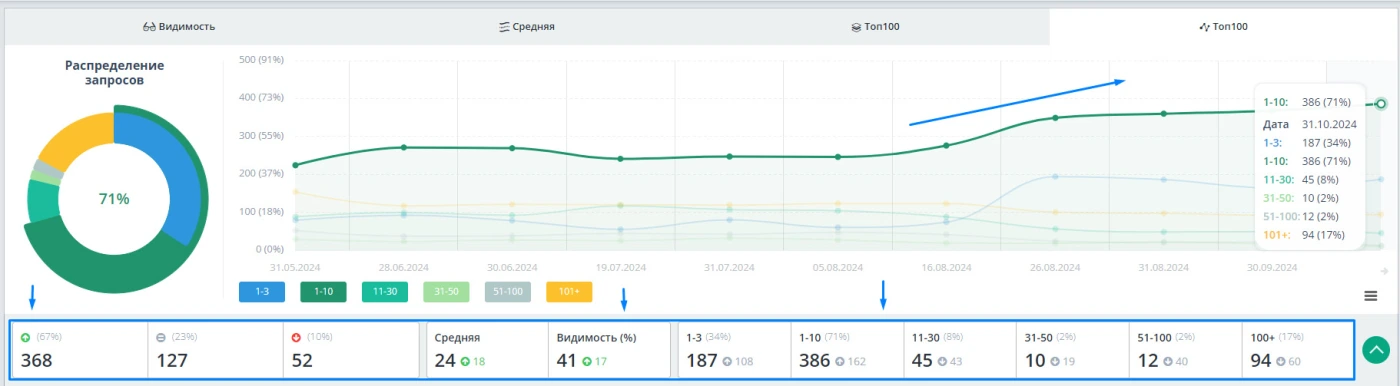Click the 11-30 stat card showing 45

point(960,350)
